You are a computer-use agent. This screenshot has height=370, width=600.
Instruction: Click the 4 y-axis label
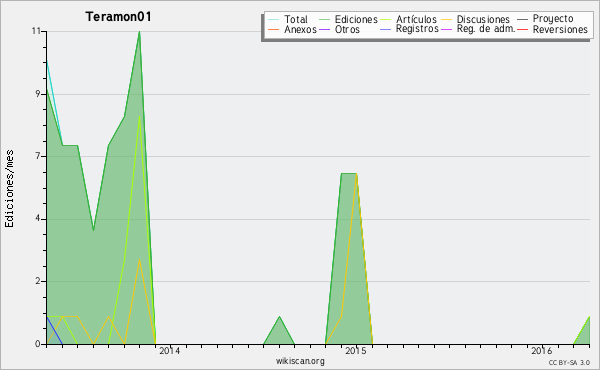38,219
